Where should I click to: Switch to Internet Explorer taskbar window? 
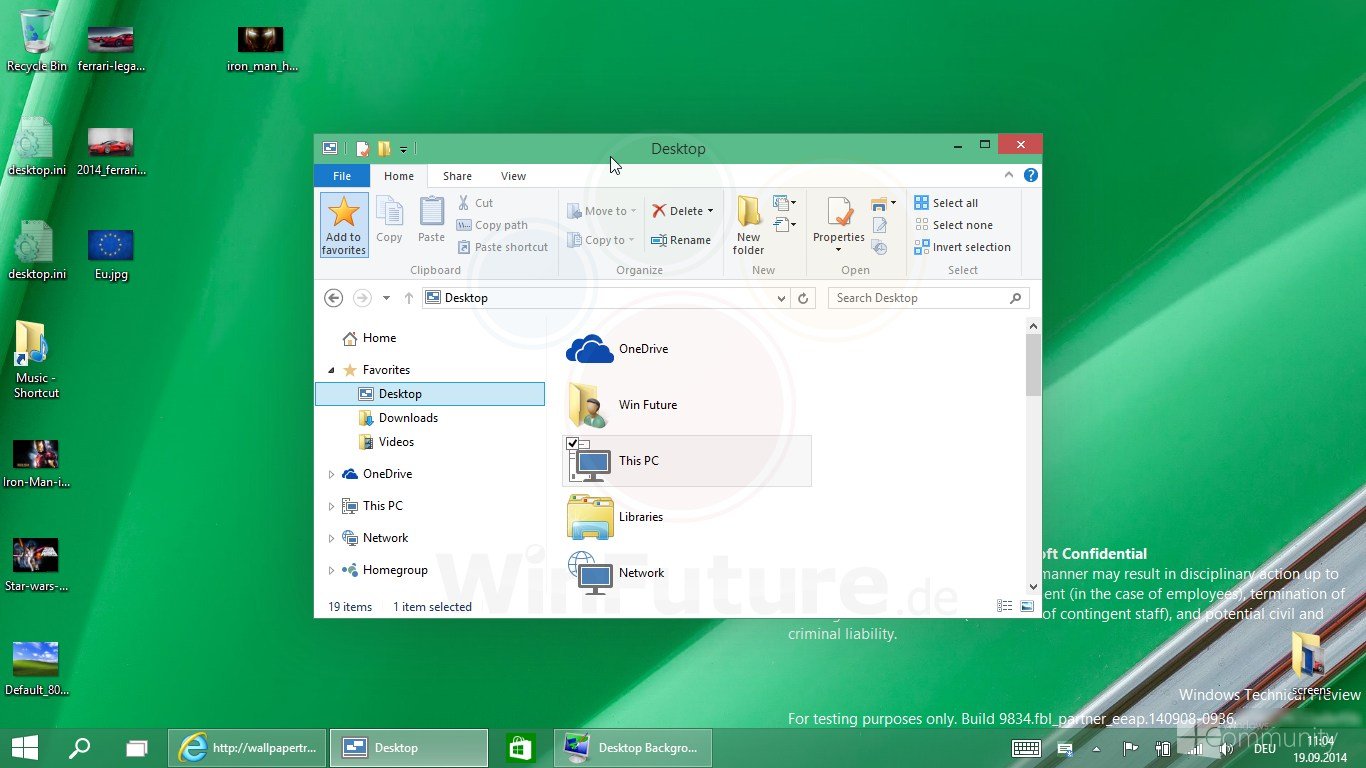[x=249, y=748]
